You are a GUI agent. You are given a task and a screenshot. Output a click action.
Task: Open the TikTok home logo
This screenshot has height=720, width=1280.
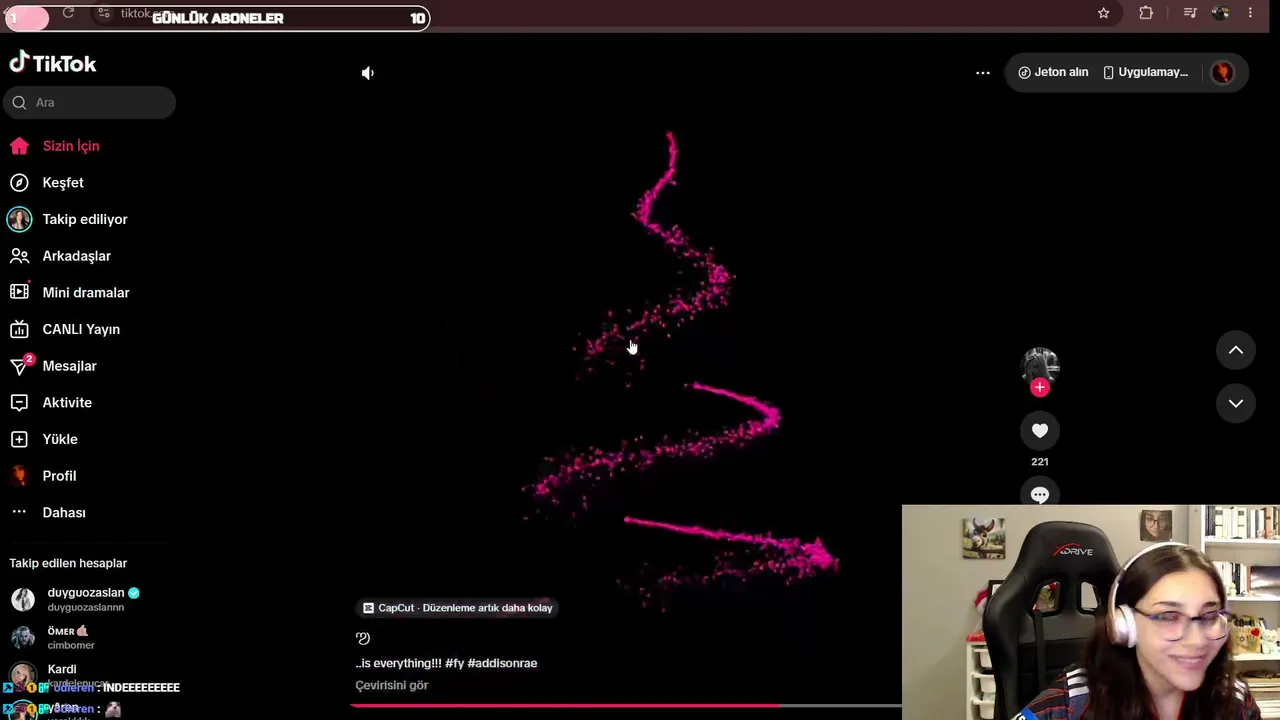click(53, 63)
